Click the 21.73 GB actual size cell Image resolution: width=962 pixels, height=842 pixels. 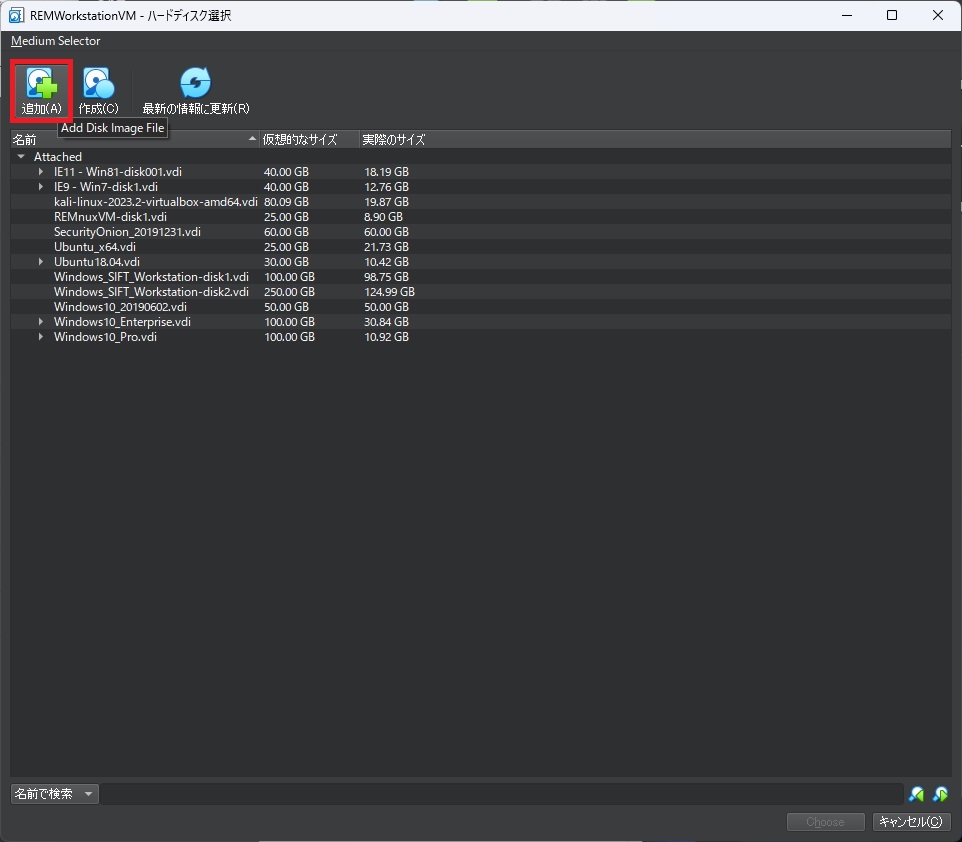coord(387,247)
